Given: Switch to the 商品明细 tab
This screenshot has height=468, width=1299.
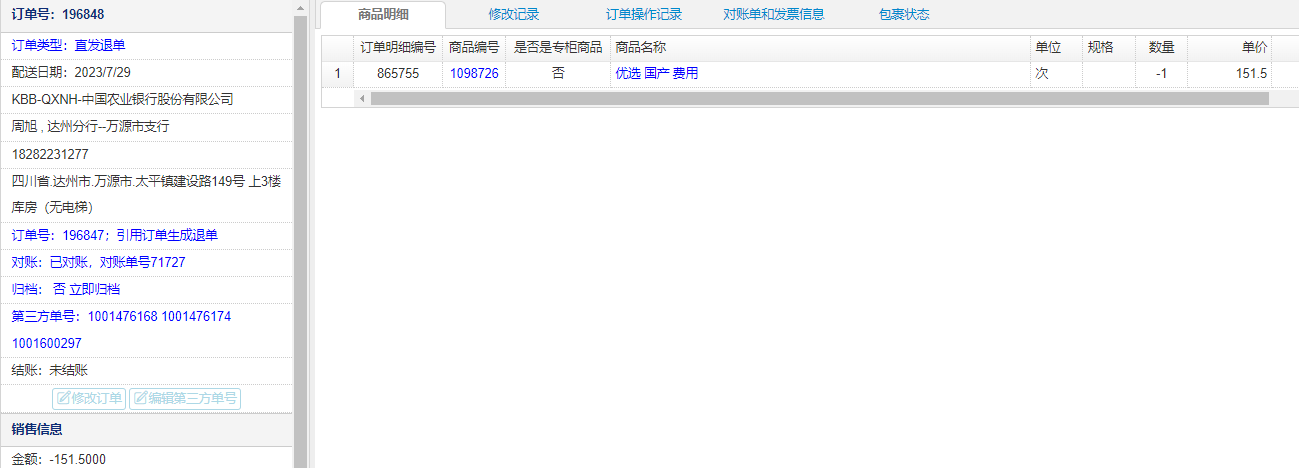Looking at the screenshot, I should [384, 14].
